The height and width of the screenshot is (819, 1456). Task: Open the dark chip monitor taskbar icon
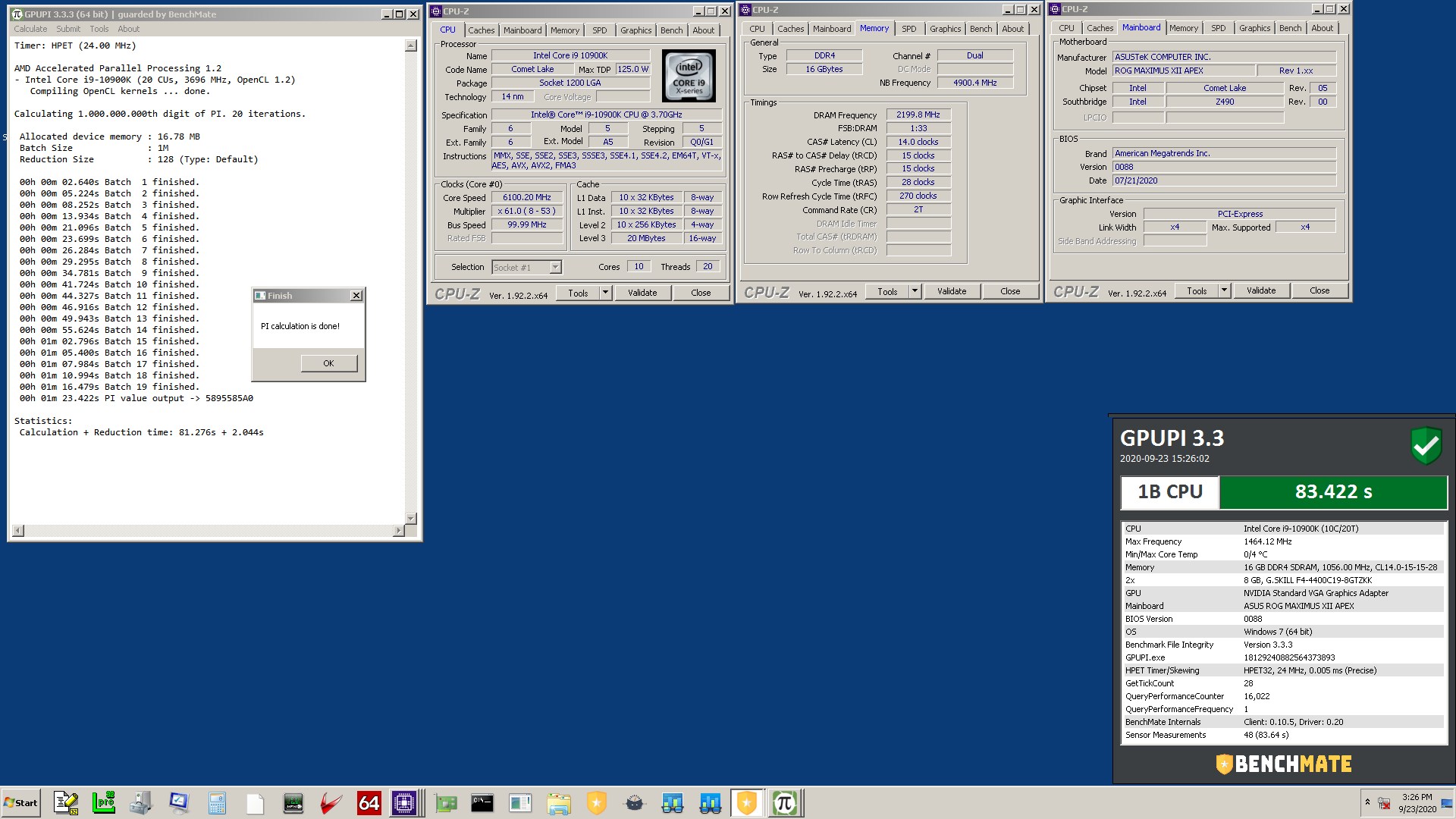[293, 802]
